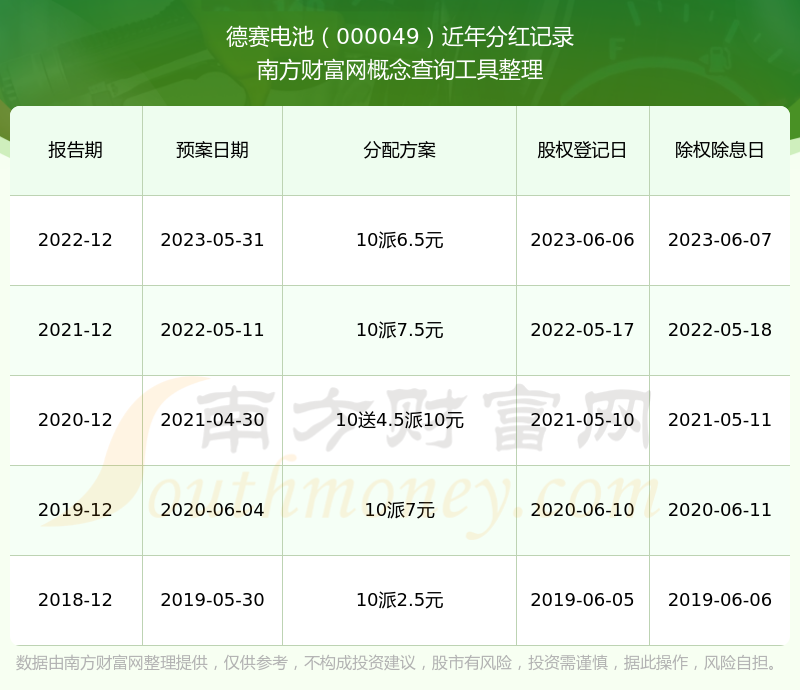Screen dimensions: 800x690
Task: Click report period cell 2021-12
Action: (76, 330)
